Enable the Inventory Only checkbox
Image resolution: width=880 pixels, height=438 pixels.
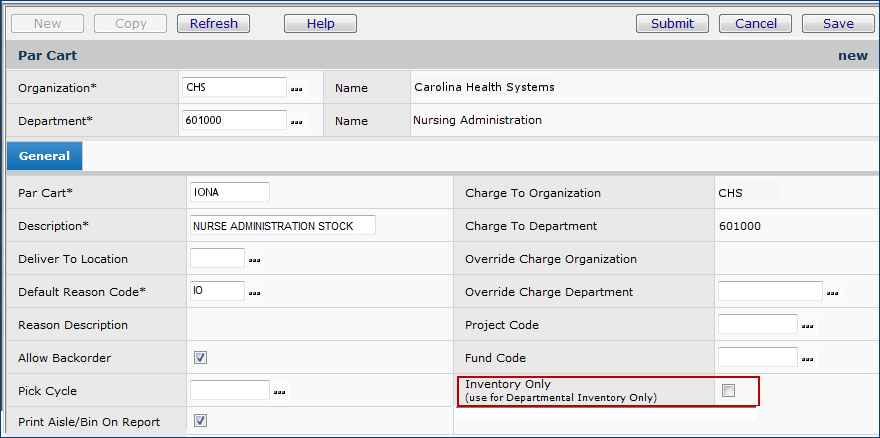pos(729,390)
